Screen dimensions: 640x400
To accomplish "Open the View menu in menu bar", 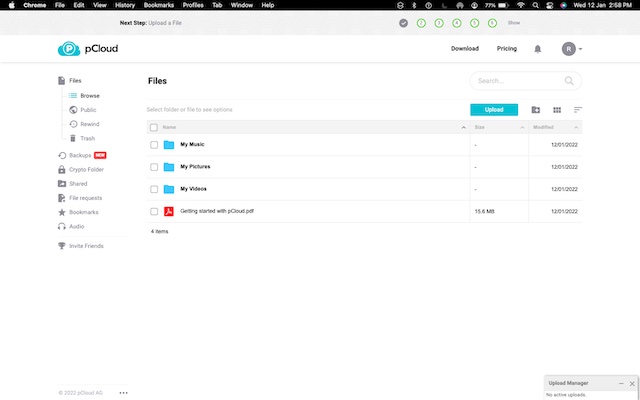I will pos(100,5).
